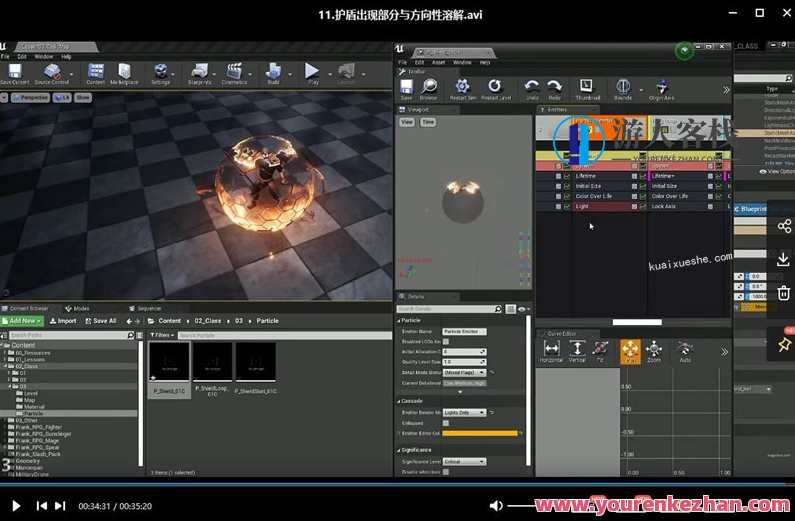Open the Filters dropdown in Content Browser

pyautogui.click(x=162, y=335)
